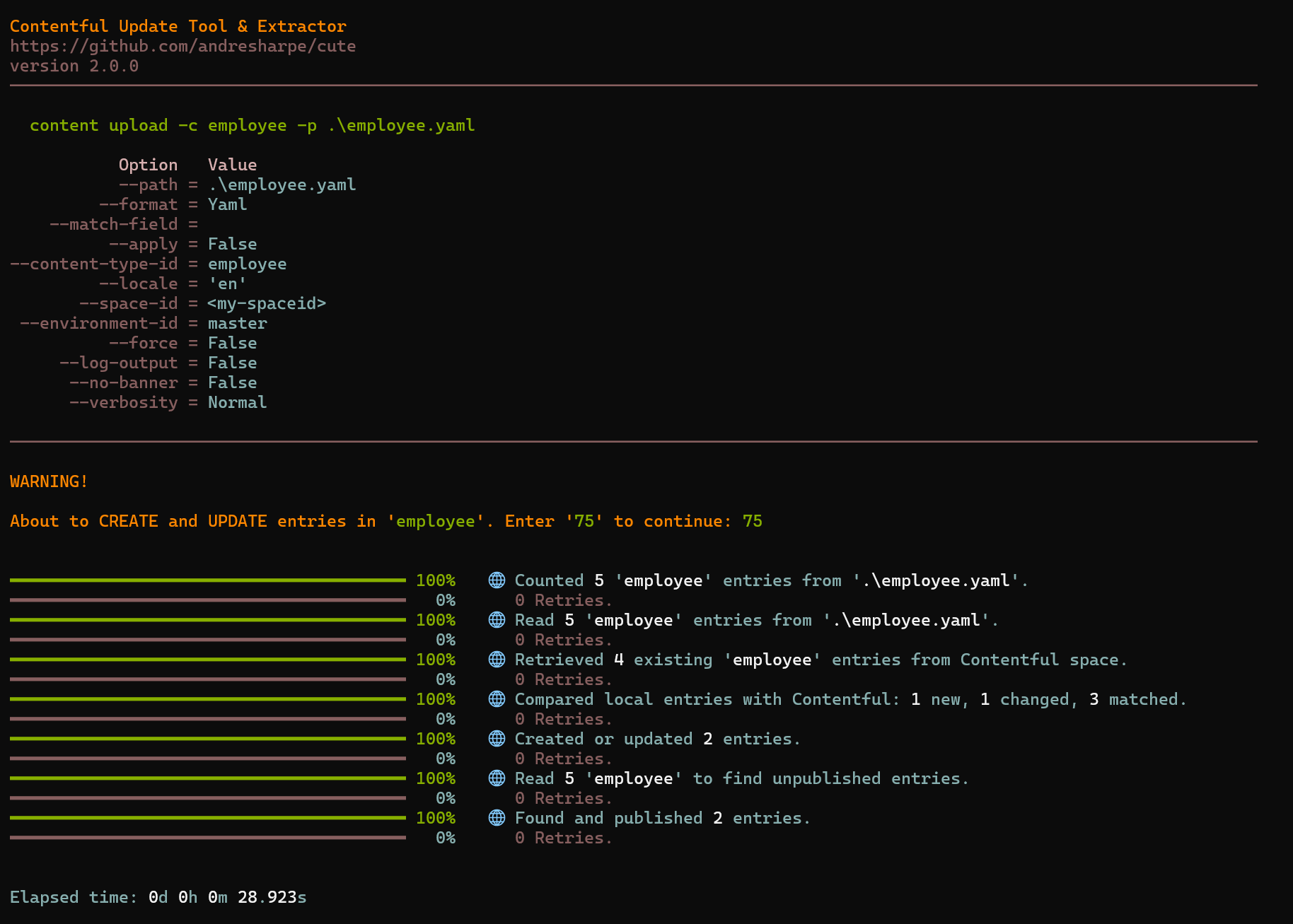
Task: Click the '--space-id' option name
Action: [129, 303]
